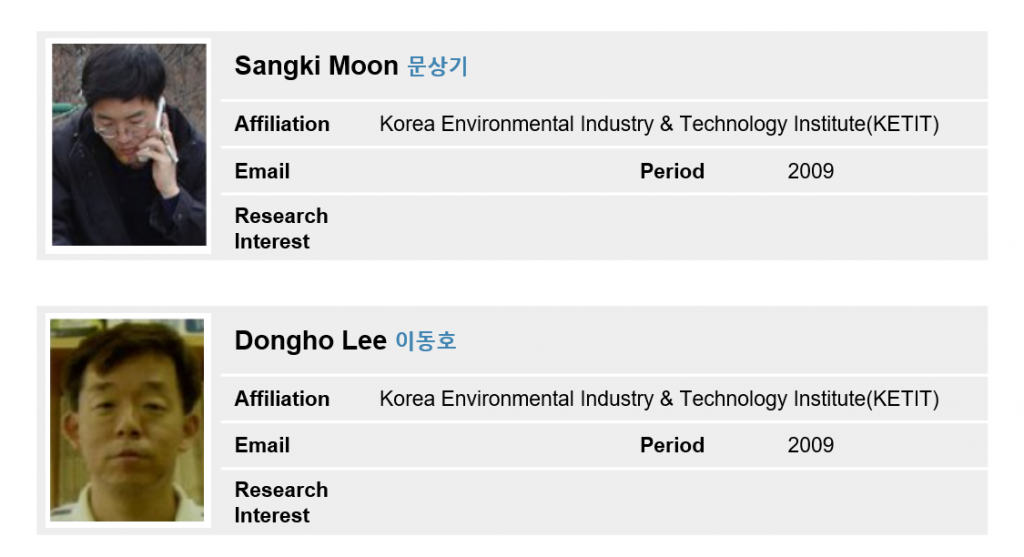Click the Period label in Sangki Moon's card
1024x557 pixels.
click(x=672, y=171)
